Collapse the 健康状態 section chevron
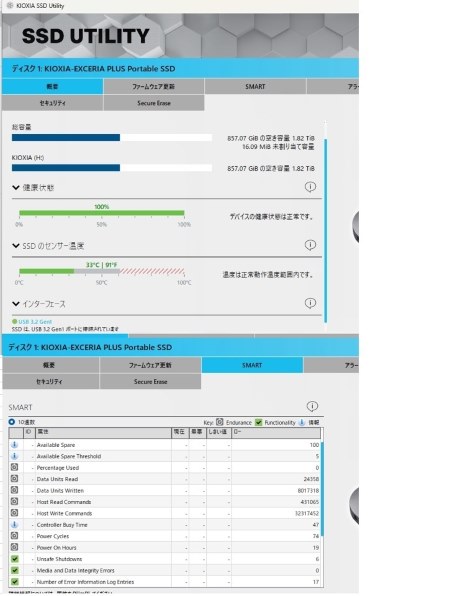The width and height of the screenshot is (475, 596). tap(16, 187)
